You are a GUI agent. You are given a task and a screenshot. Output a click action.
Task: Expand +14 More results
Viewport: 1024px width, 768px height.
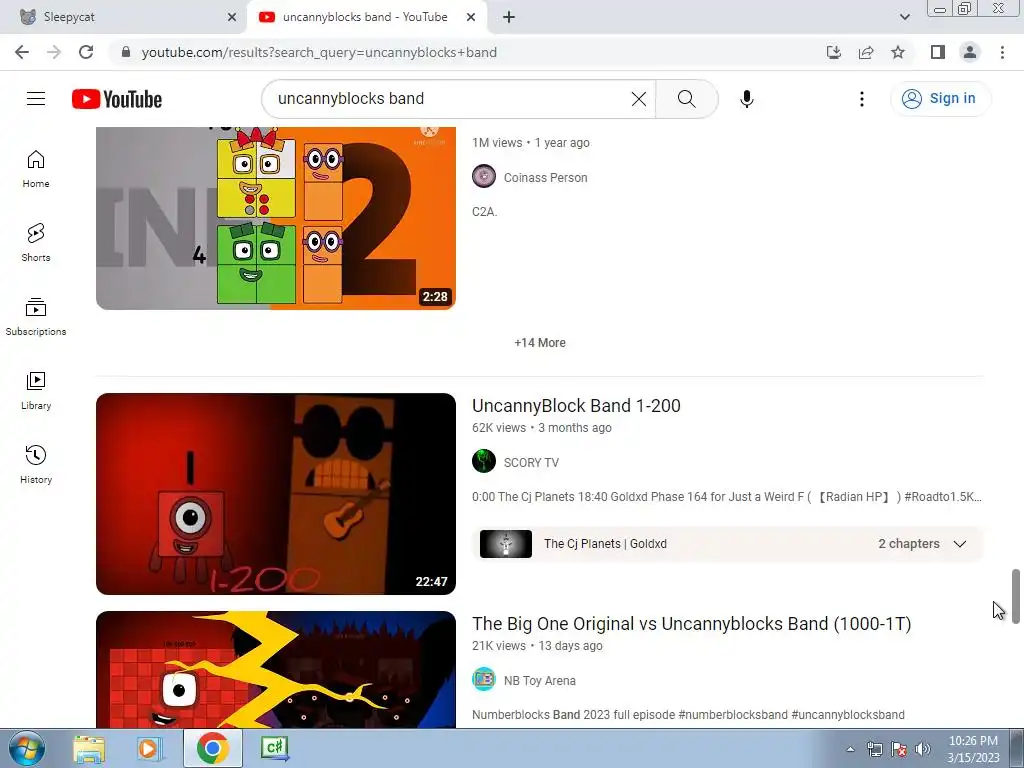539,343
